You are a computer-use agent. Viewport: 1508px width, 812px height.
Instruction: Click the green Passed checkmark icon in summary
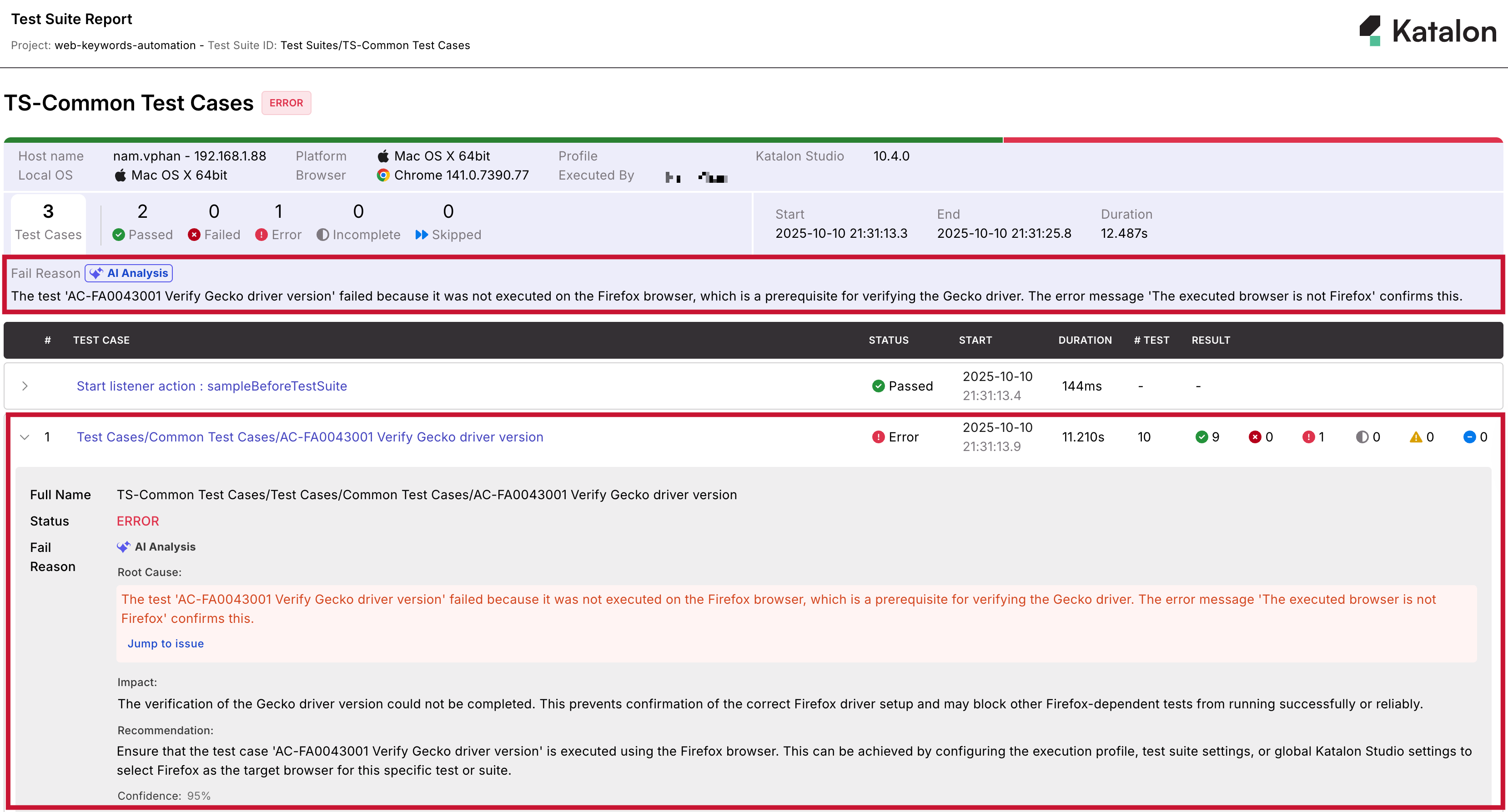point(118,235)
